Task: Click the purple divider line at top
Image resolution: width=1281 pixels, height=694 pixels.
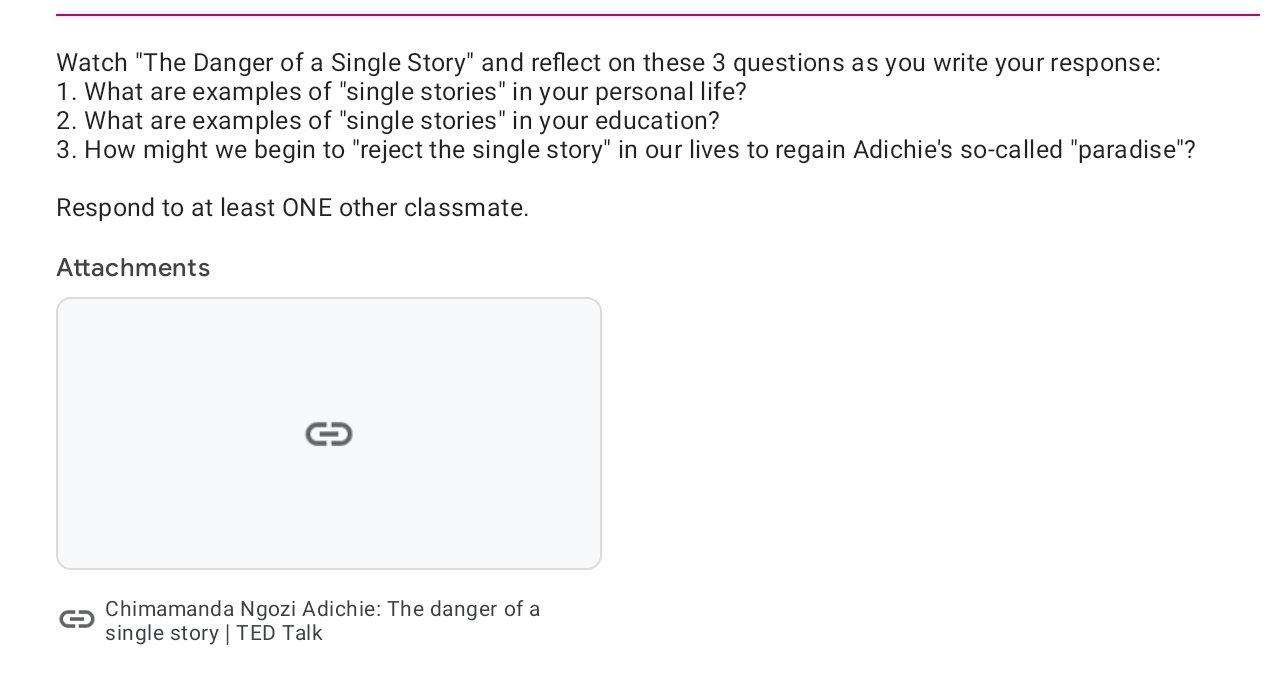Action: [x=657, y=15]
